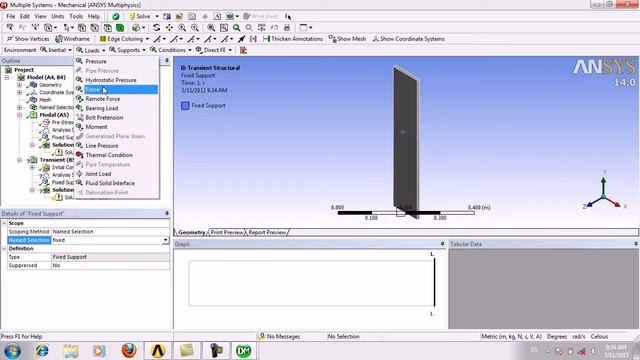Choose Line Pressure from Loads menu
640x360 pixels.
coord(117,146)
